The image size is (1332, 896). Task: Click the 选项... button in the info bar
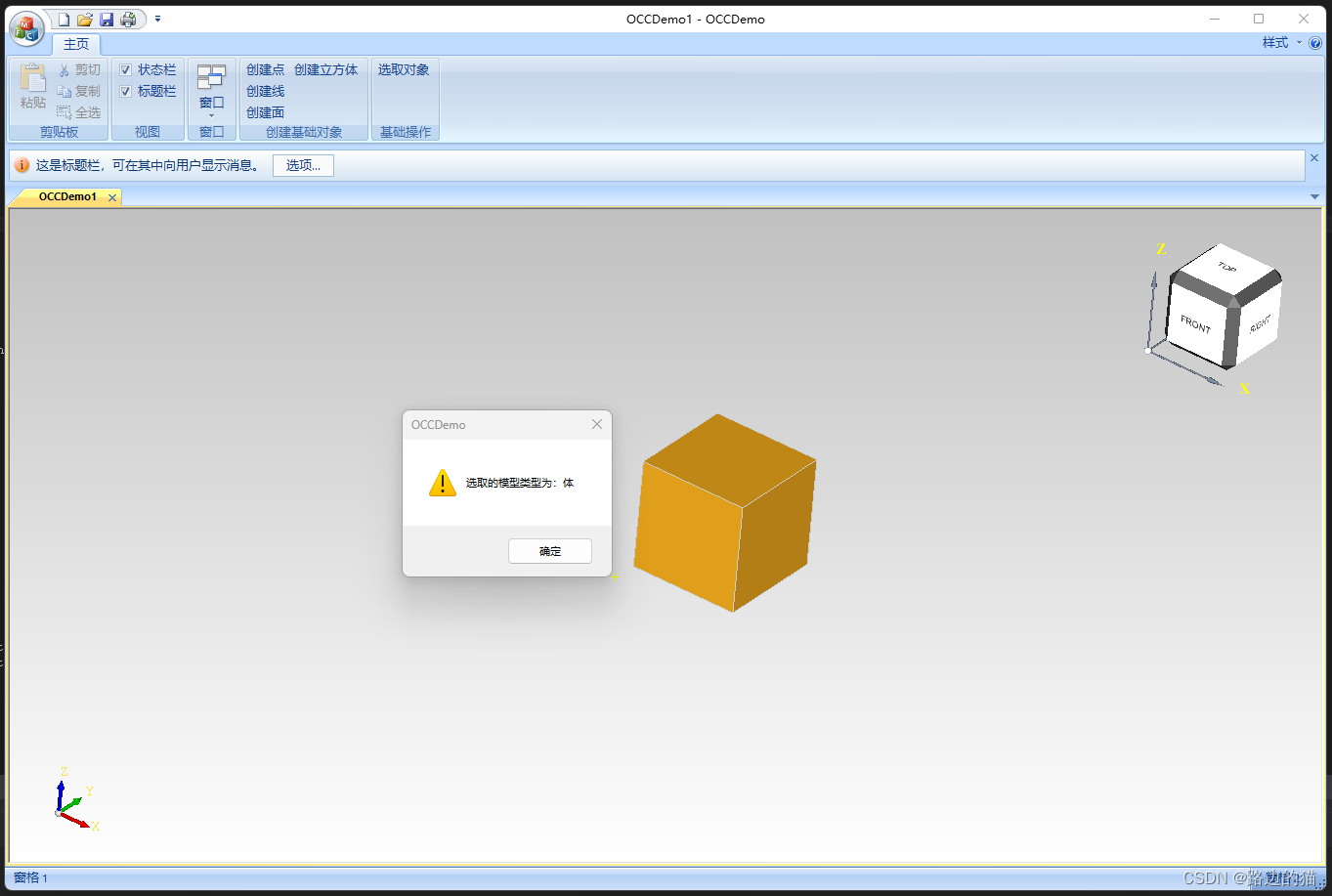coord(302,165)
